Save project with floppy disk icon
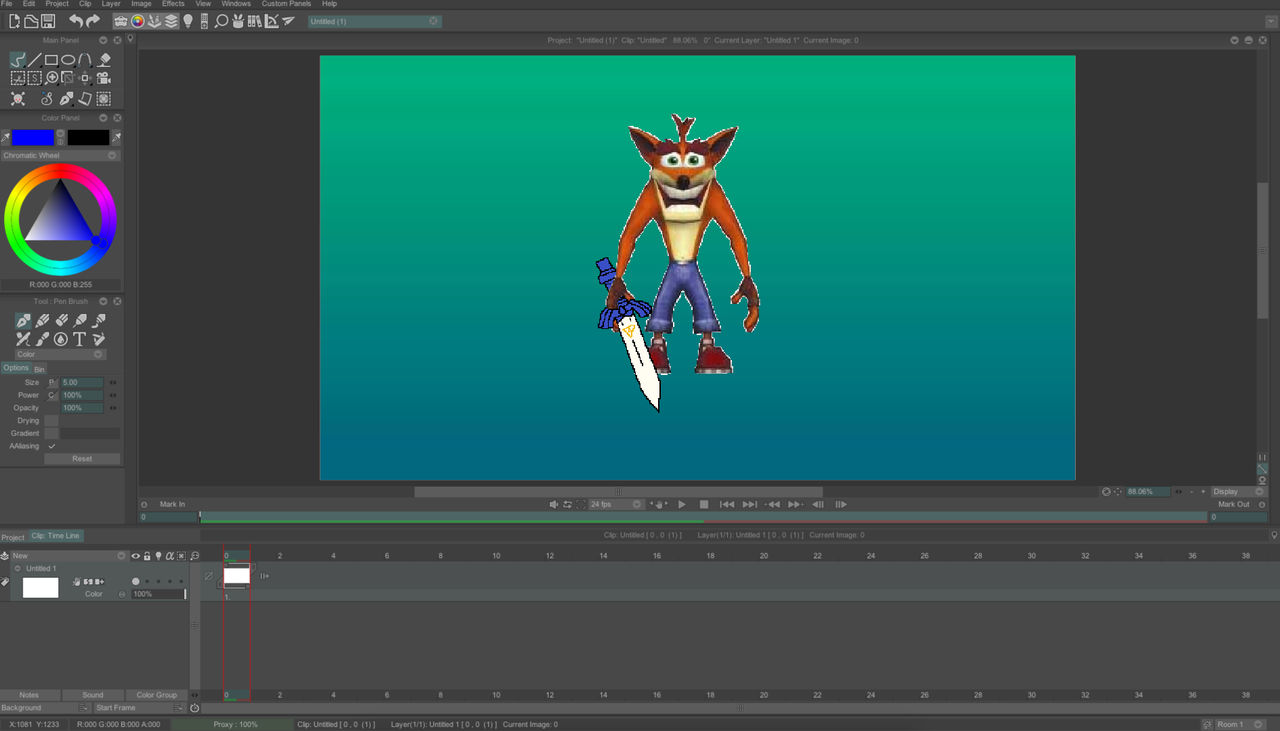 coord(47,21)
